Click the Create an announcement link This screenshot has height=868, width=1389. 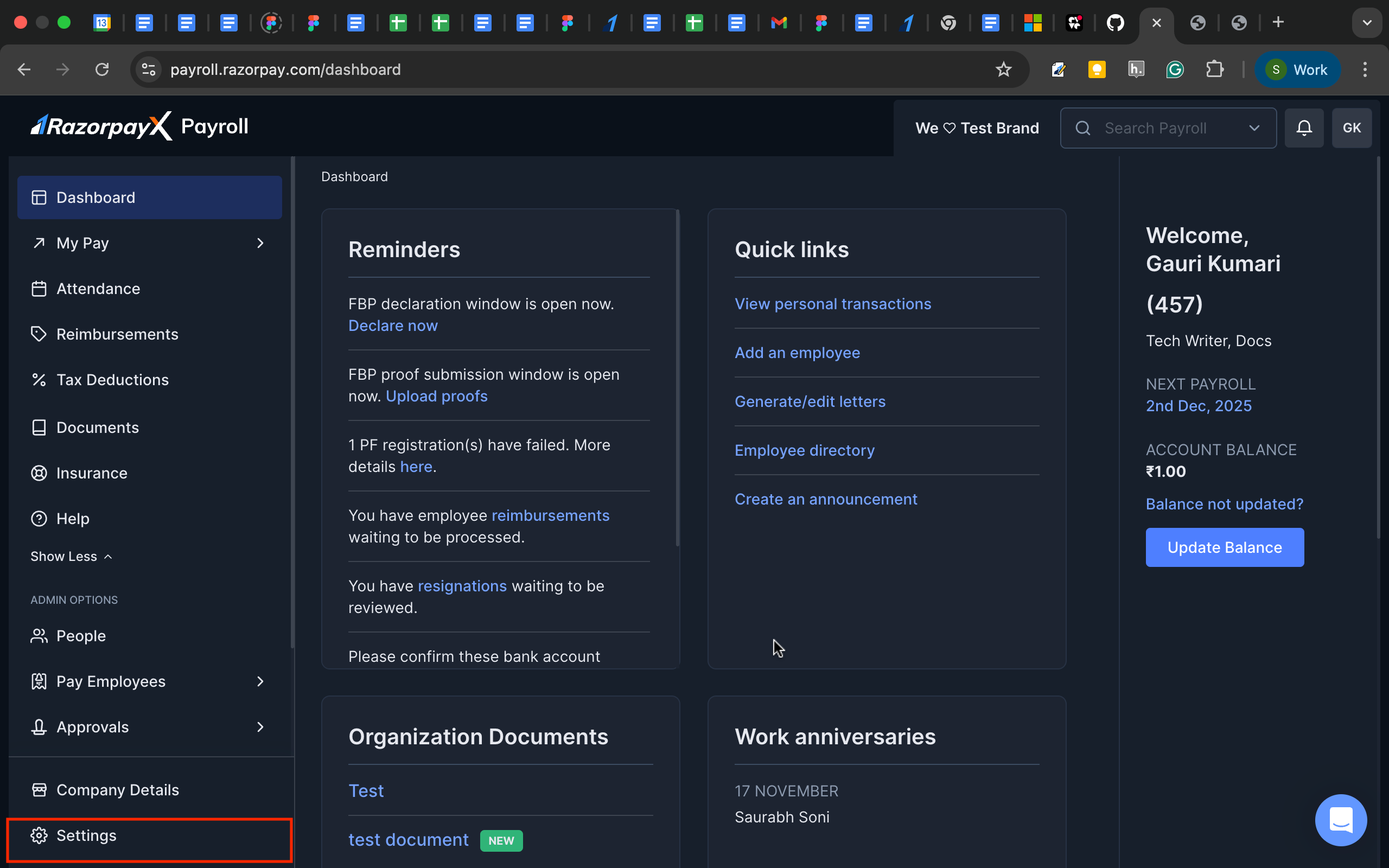point(826,499)
